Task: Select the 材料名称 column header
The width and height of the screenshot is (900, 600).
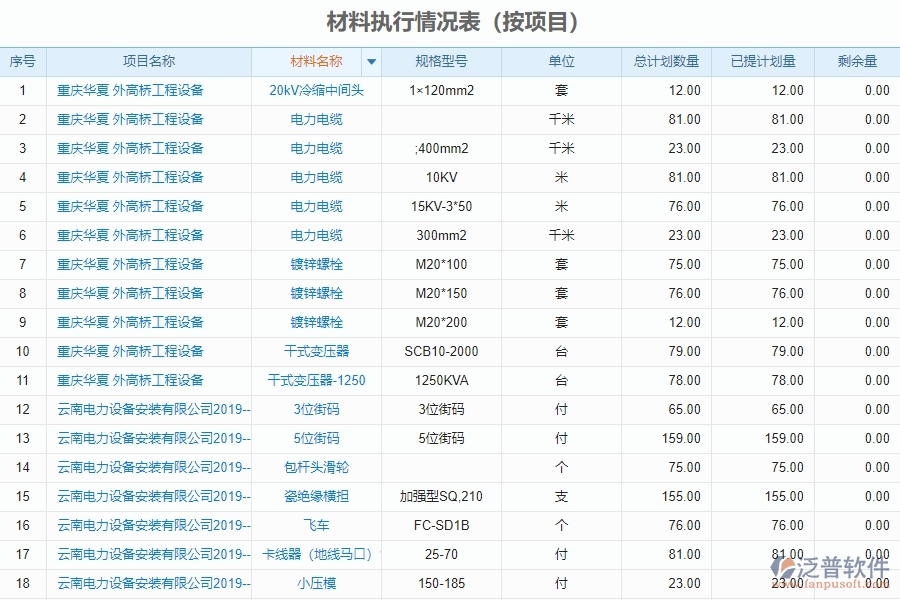Action: 313,61
